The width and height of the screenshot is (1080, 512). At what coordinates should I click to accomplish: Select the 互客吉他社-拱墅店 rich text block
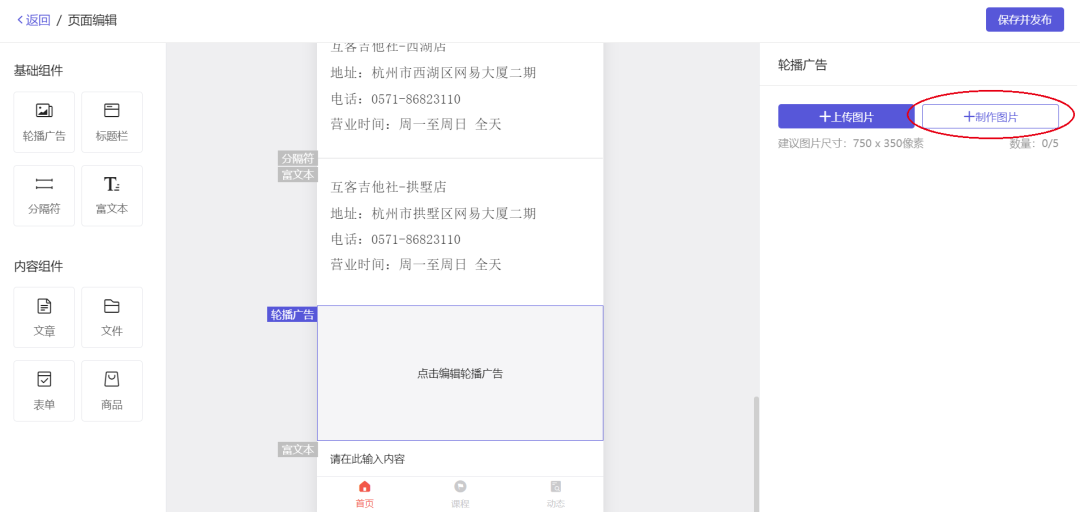pyautogui.click(x=460, y=226)
